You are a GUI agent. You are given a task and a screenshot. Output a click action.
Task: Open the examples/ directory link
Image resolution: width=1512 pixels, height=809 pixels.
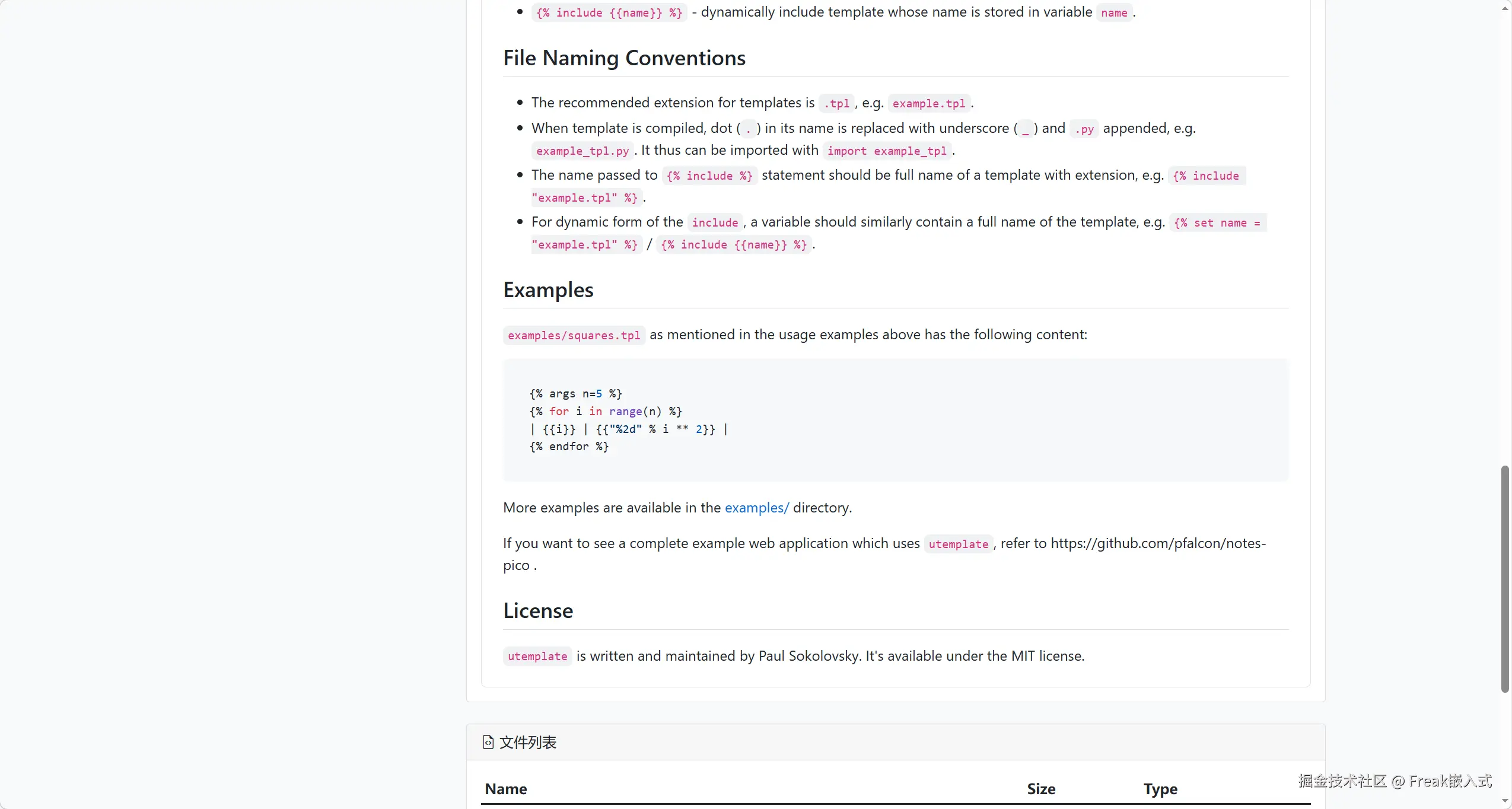point(756,508)
